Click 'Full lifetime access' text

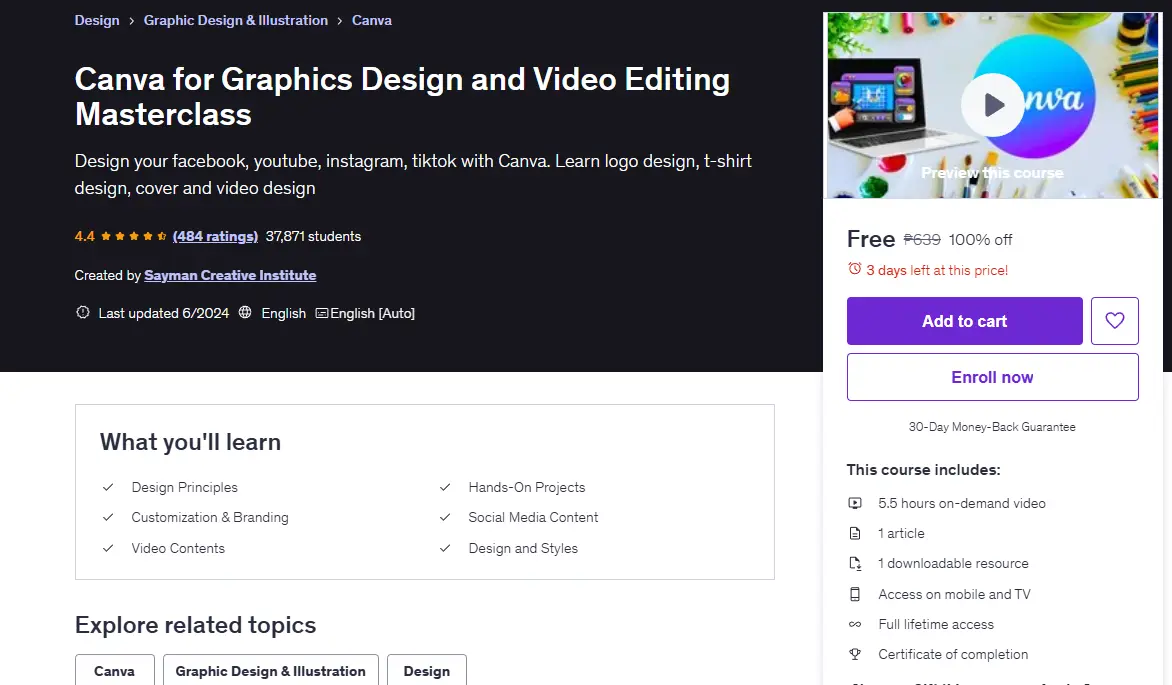[936, 624]
